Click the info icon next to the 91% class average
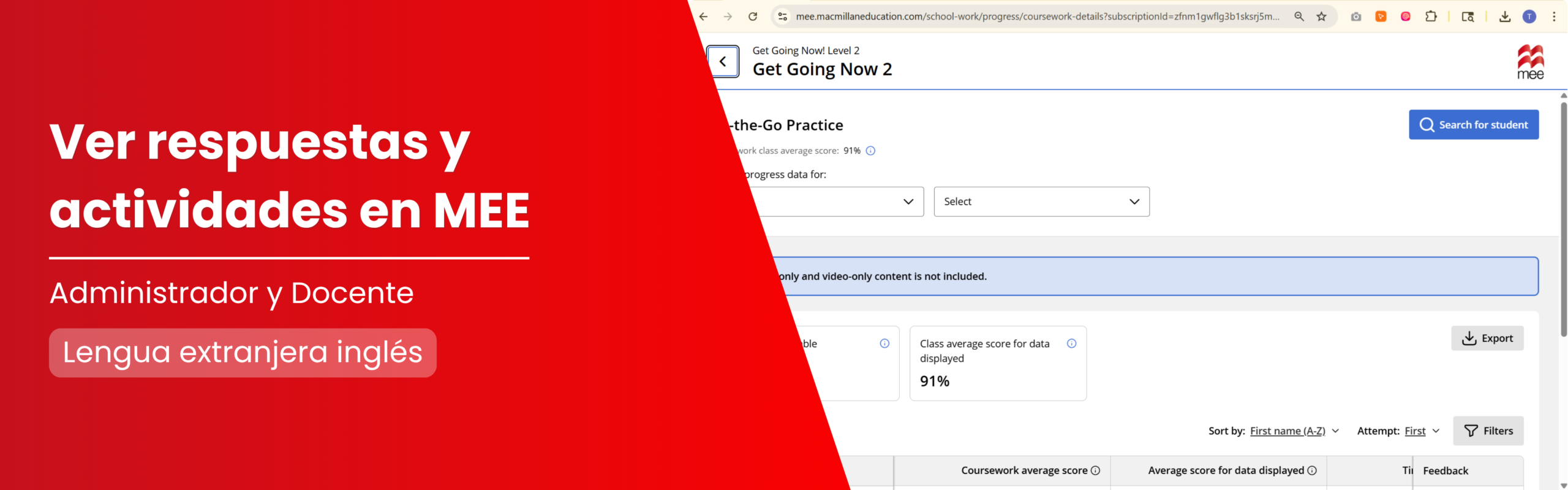The height and width of the screenshot is (490, 1568). point(870,151)
